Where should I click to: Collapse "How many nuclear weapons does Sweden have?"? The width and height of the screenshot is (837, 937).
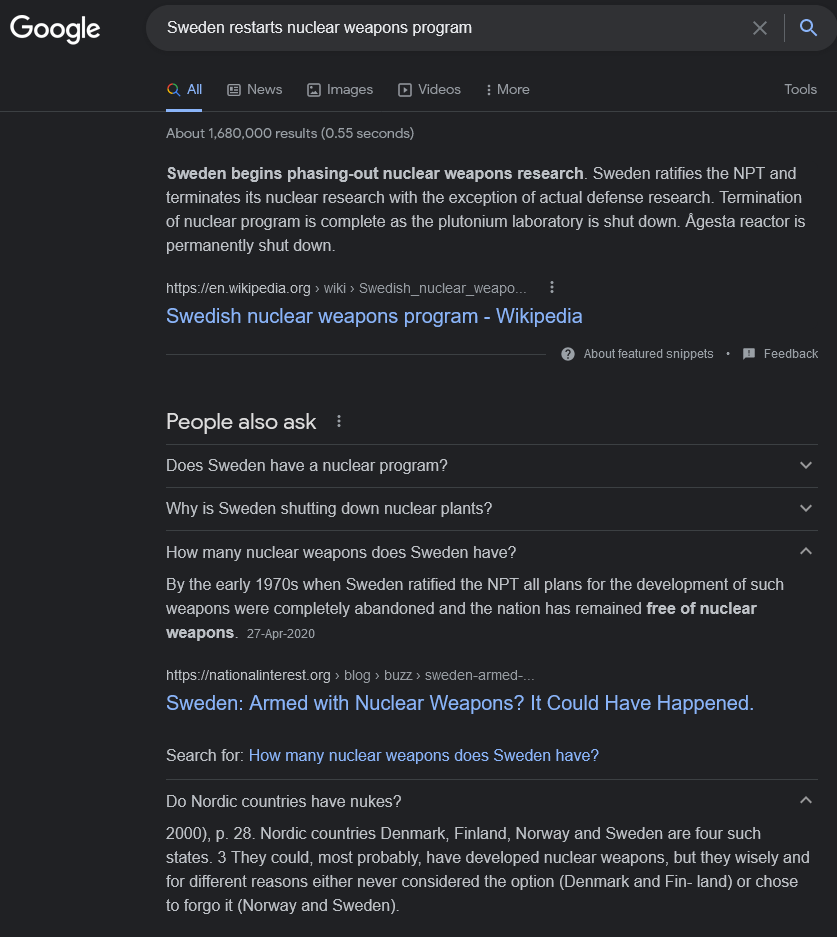point(806,552)
